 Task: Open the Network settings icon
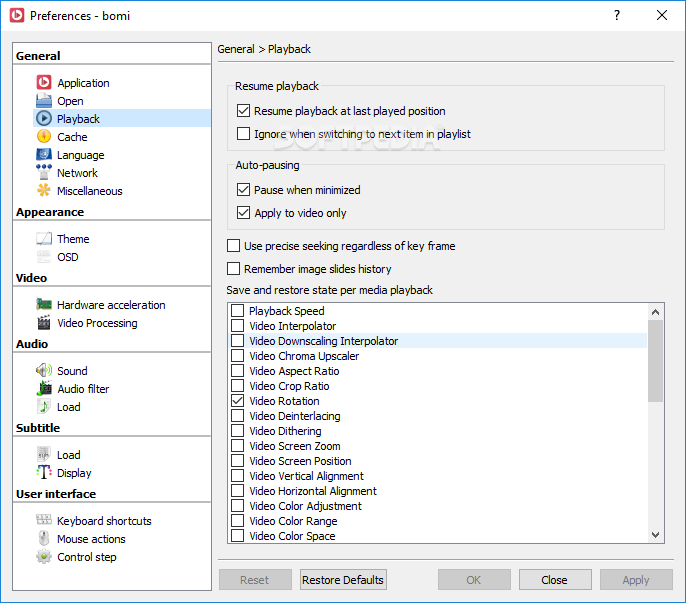[44, 172]
